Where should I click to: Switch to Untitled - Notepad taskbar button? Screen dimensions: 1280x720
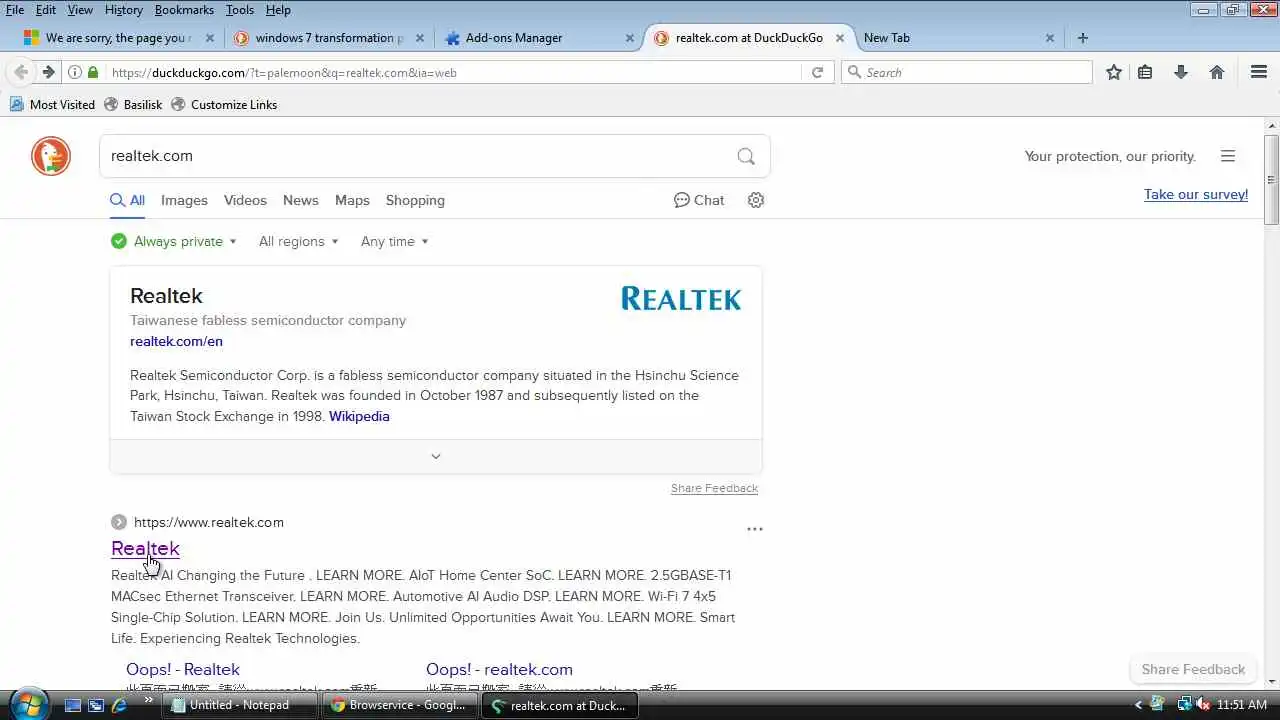[x=239, y=705]
